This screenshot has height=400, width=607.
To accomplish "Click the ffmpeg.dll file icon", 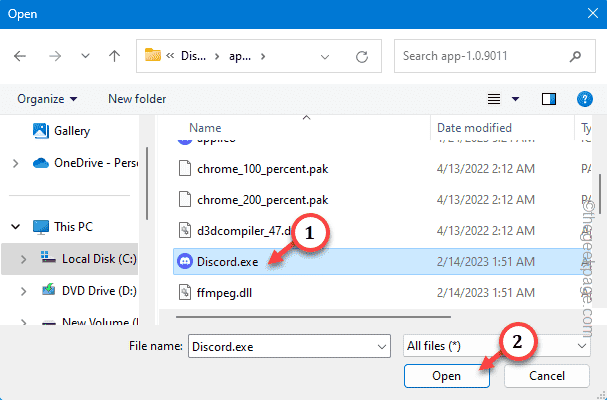I will click(x=185, y=293).
